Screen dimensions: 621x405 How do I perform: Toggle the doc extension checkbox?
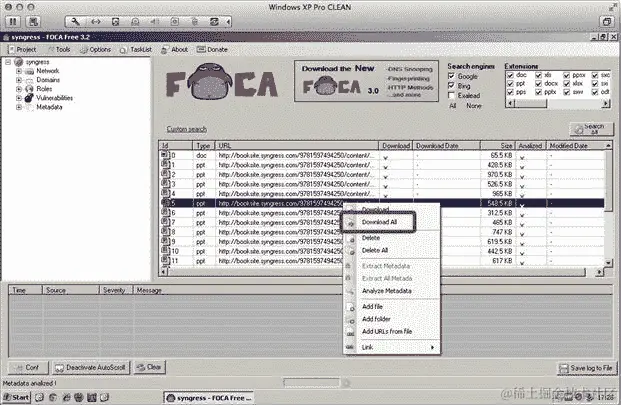click(x=511, y=75)
